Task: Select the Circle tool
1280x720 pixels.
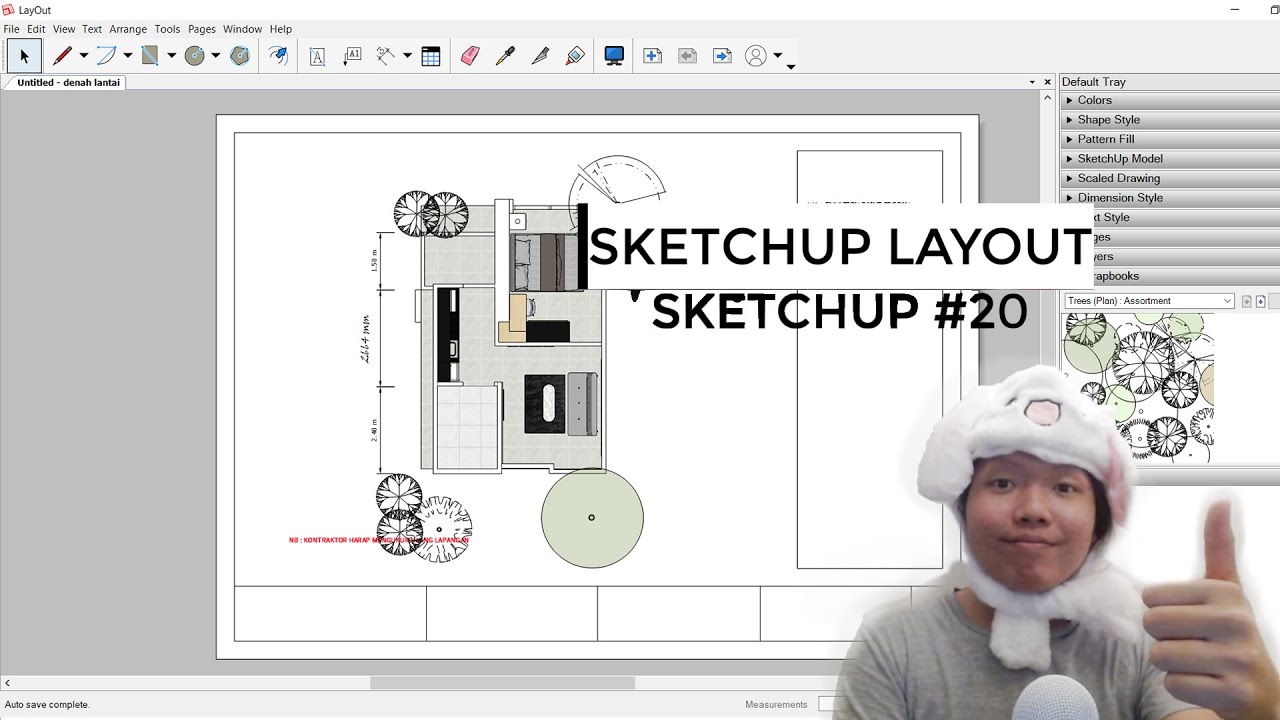Action: 194,56
